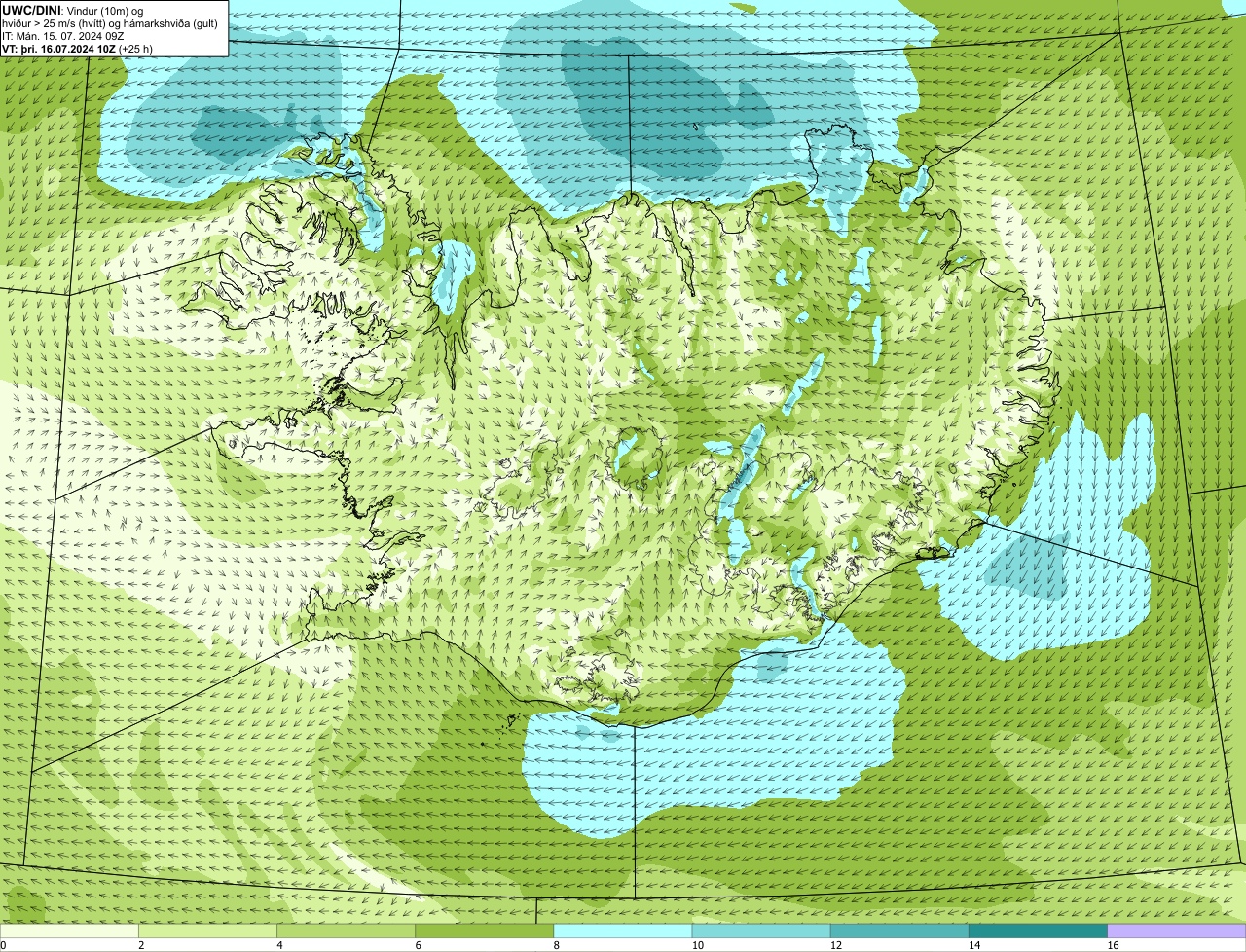Click the 'UWC/DINI: Vindur (10m) og' title line
Image resolution: width=1246 pixels, height=952 pixels.
73,10
